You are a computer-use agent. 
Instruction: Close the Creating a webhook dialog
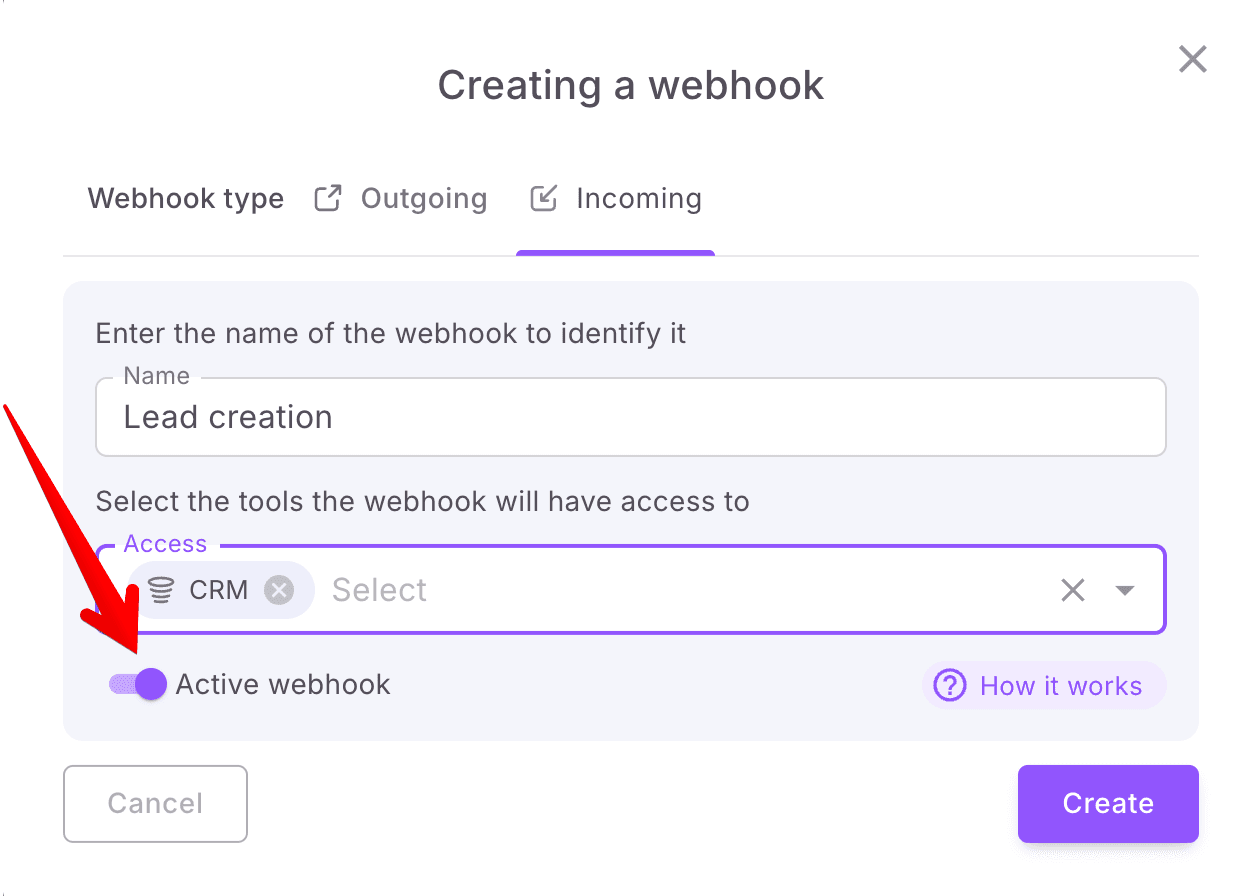1192,60
